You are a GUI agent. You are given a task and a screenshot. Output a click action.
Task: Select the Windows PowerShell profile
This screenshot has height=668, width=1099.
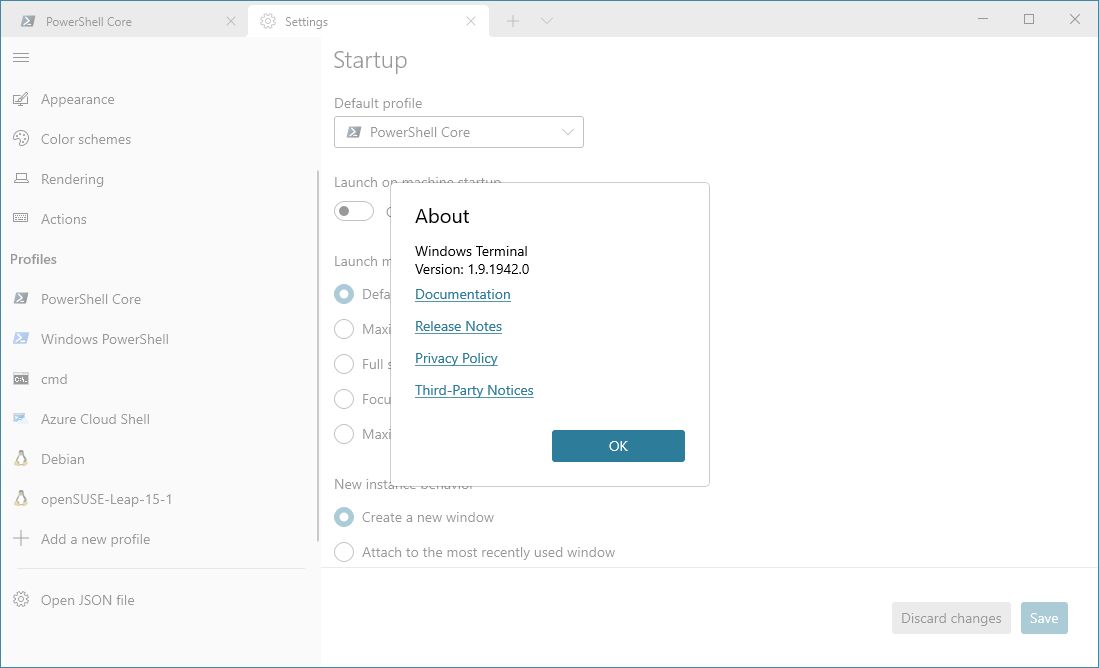160,339
